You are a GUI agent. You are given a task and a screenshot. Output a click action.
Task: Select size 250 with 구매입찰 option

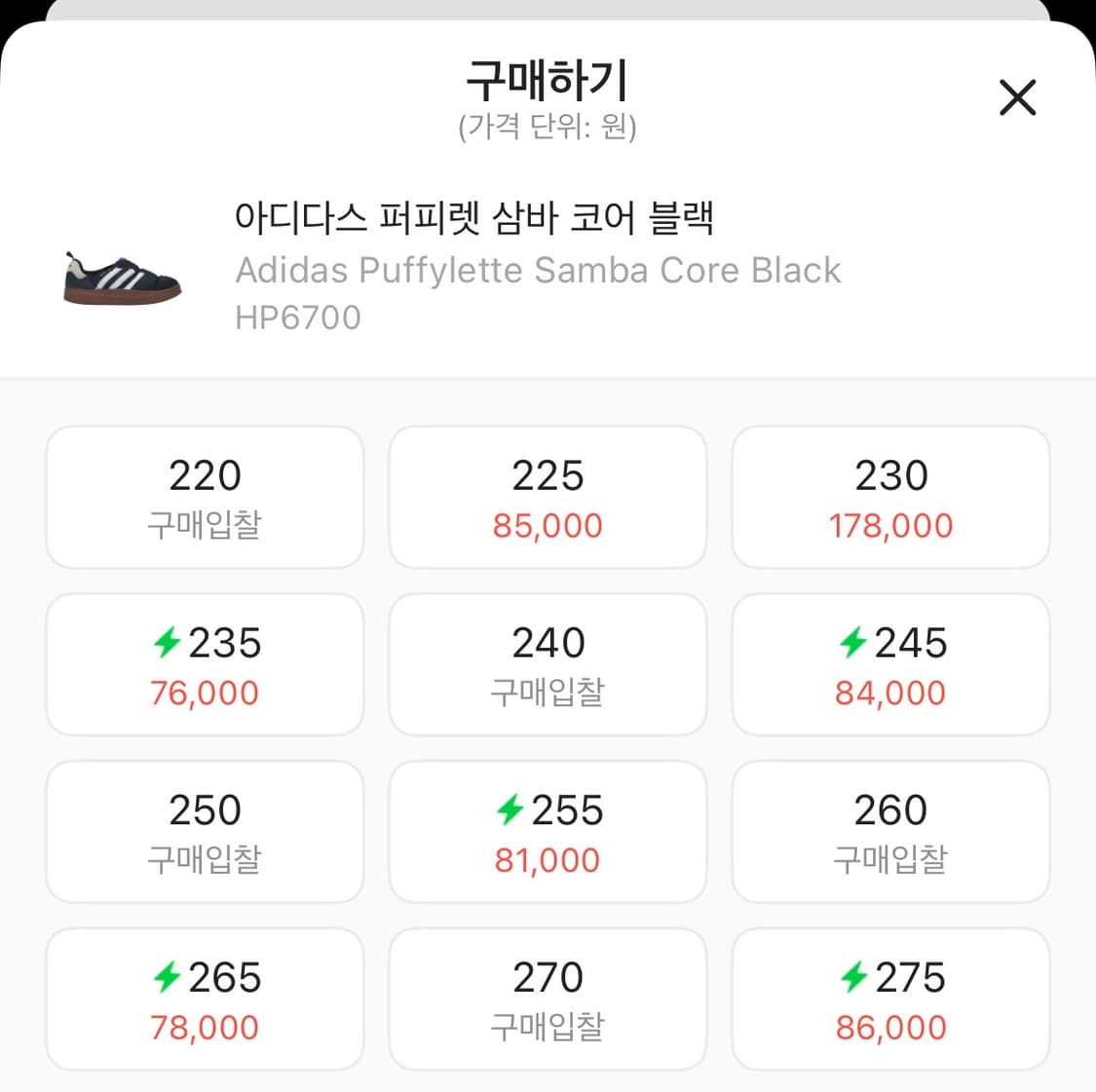[204, 832]
